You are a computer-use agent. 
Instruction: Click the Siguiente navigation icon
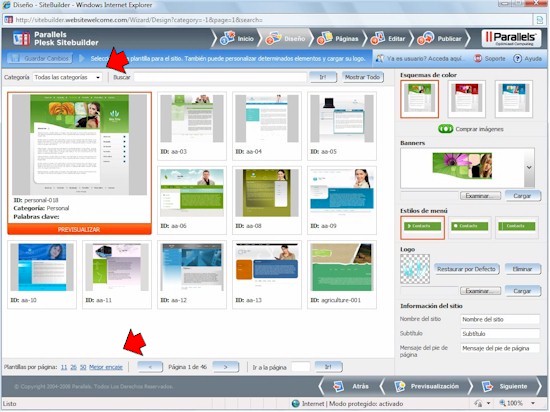(x=487, y=386)
